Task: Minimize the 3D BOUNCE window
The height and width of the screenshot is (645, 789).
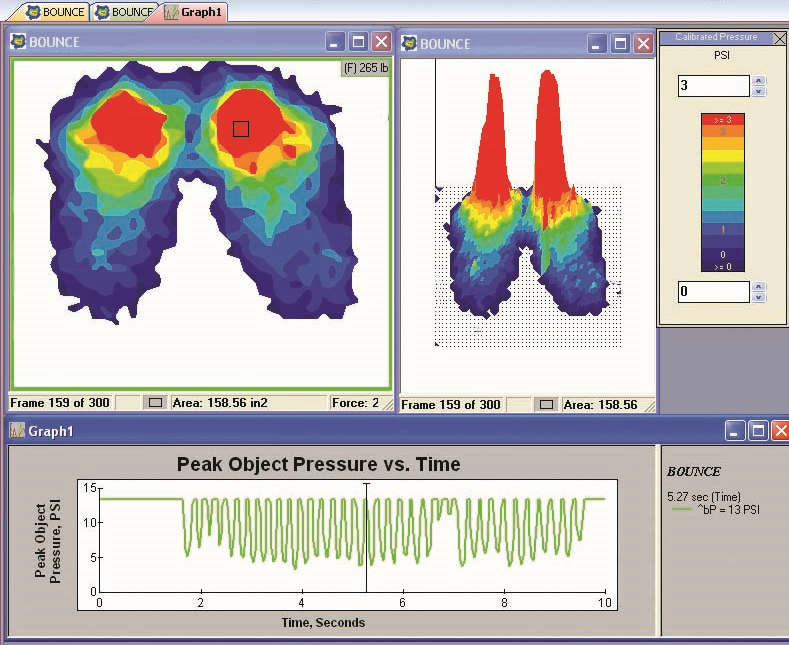Action: point(597,44)
